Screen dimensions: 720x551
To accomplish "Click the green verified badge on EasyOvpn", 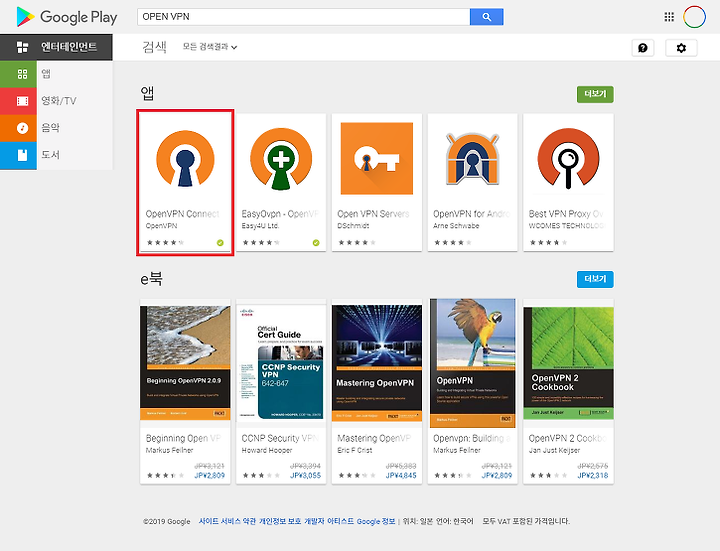I will (x=316, y=242).
